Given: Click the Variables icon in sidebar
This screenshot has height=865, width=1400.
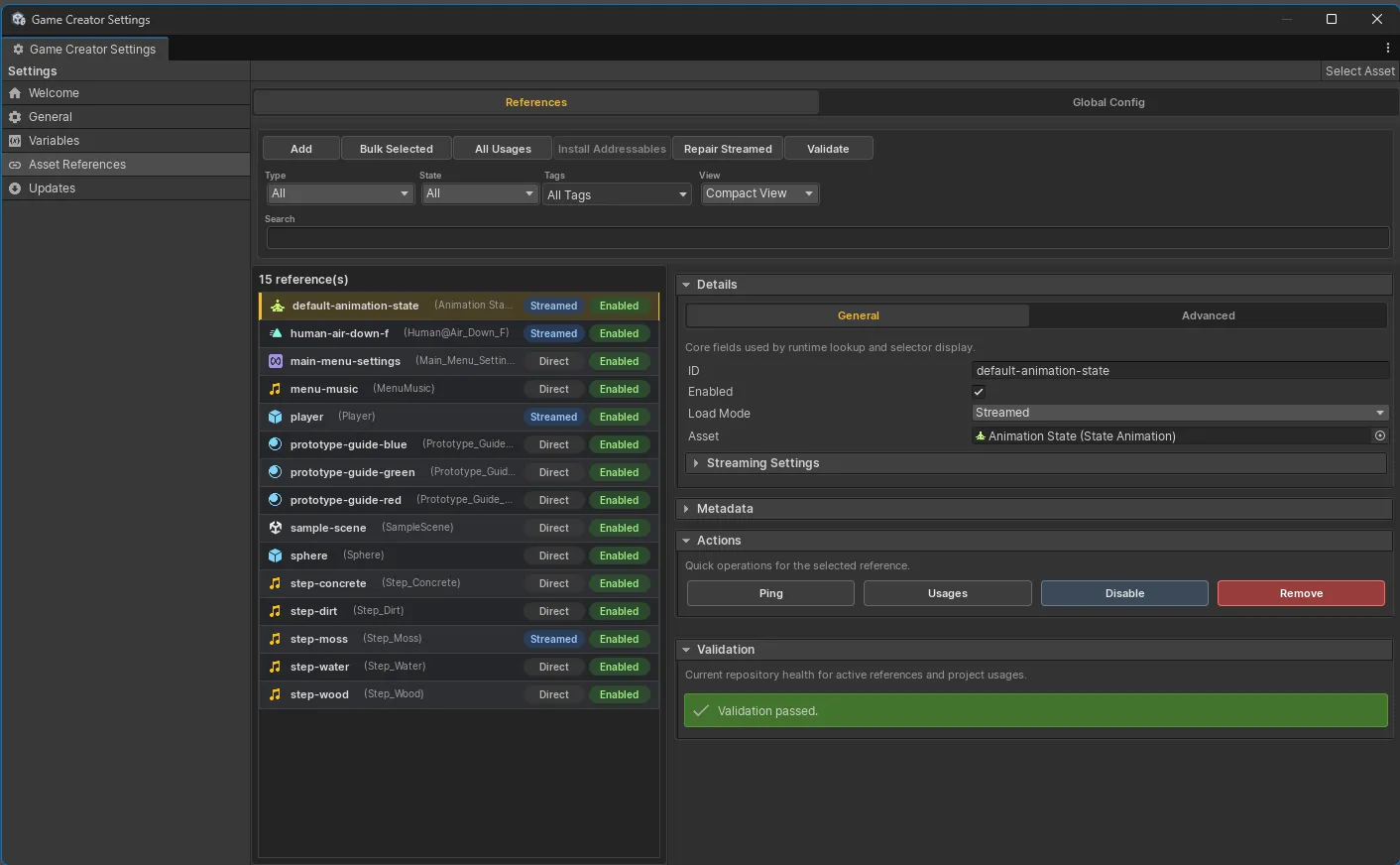Looking at the screenshot, I should tap(15, 141).
